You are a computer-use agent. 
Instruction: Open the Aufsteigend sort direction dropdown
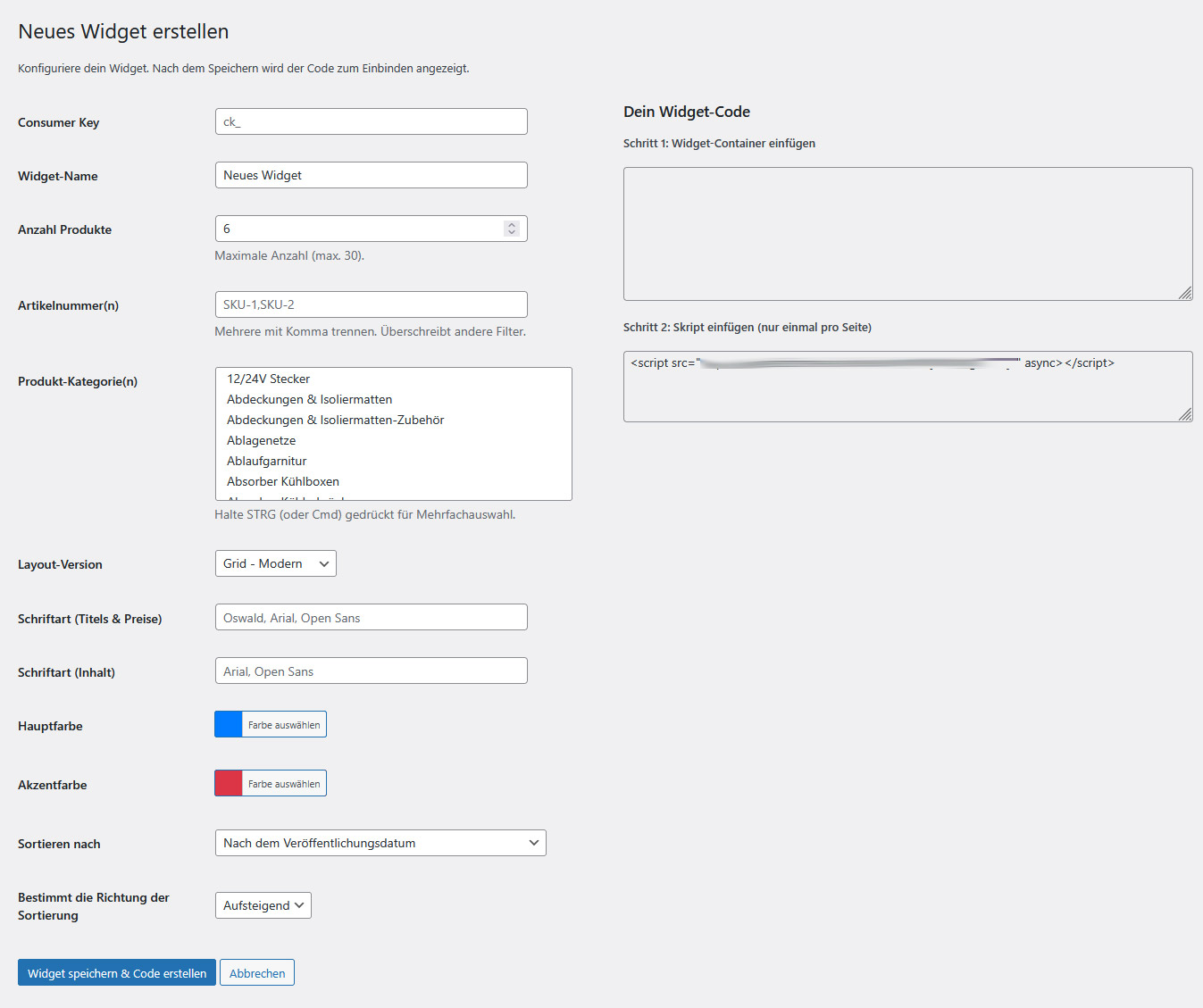[263, 905]
